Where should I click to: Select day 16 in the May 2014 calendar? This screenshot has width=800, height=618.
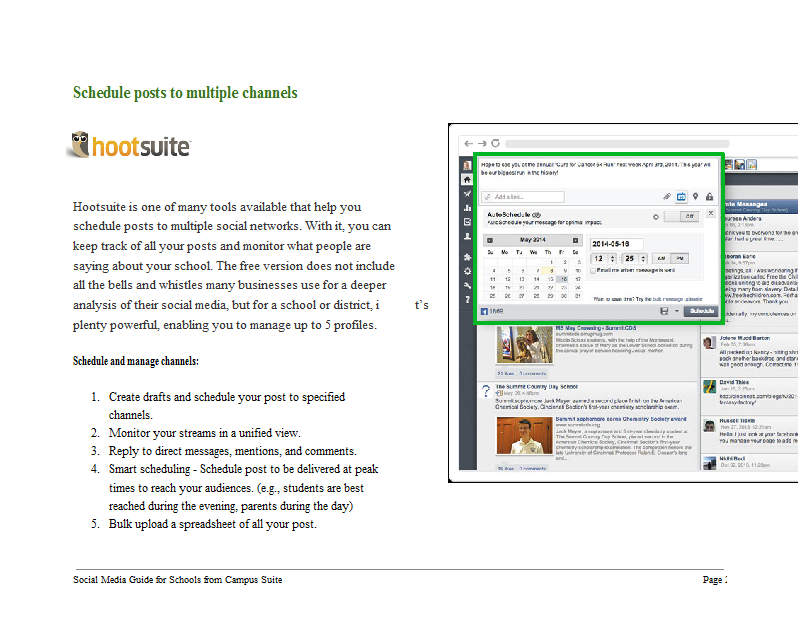[x=563, y=279]
